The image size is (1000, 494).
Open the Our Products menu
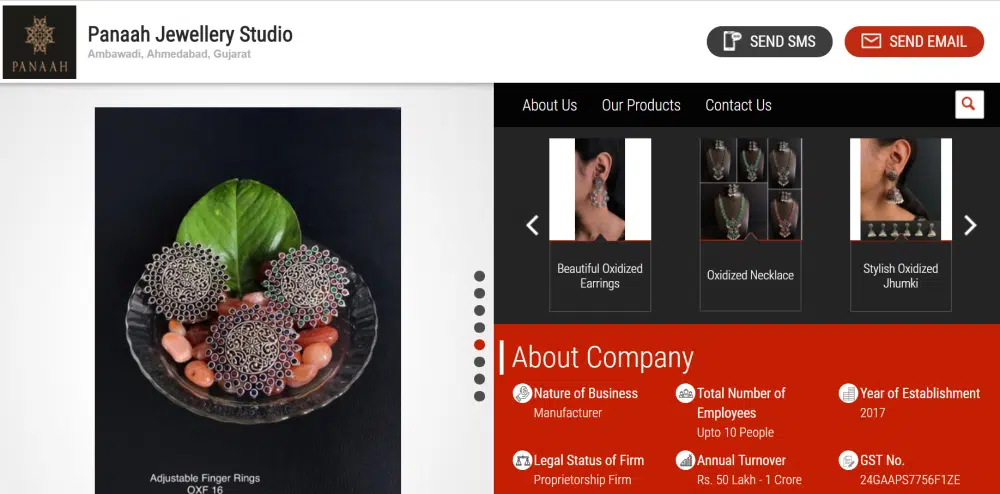pos(641,105)
